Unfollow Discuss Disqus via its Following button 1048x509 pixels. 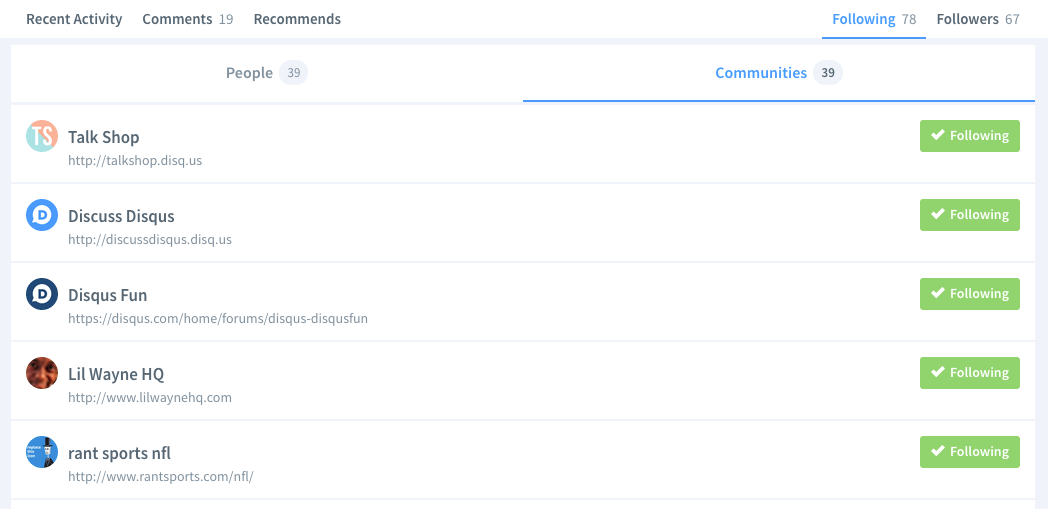pos(970,214)
